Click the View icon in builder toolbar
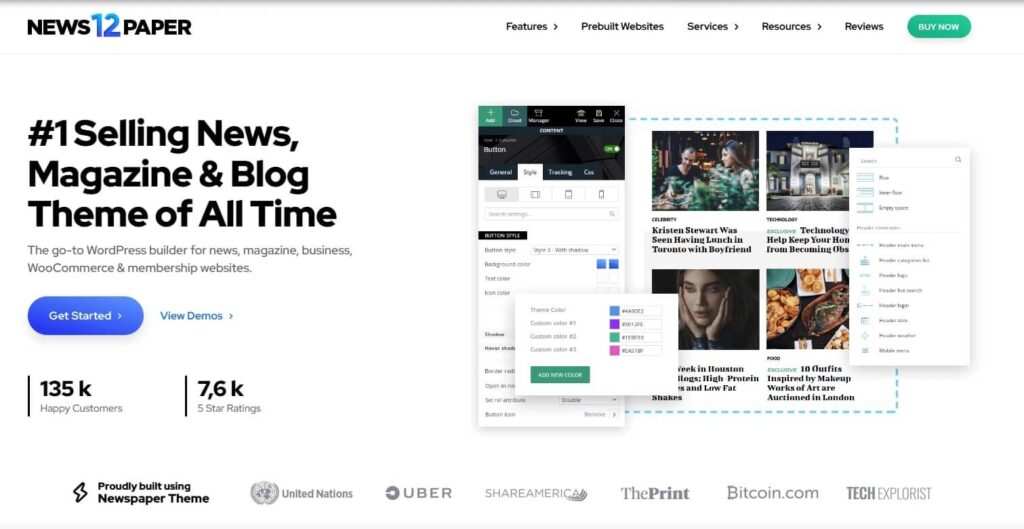This screenshot has width=1024, height=529. coord(581,115)
